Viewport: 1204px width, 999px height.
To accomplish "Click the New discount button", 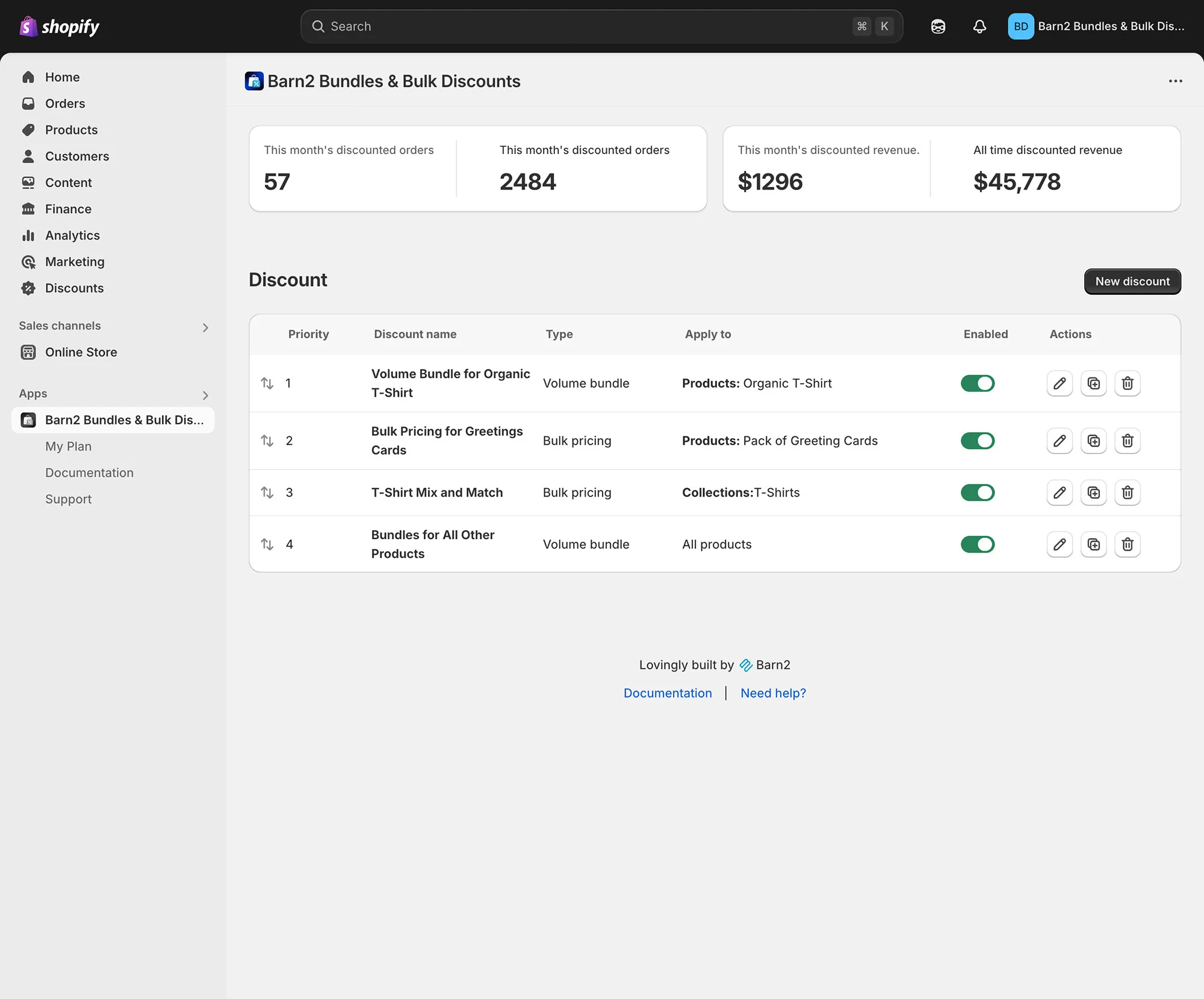I will pos(1132,282).
